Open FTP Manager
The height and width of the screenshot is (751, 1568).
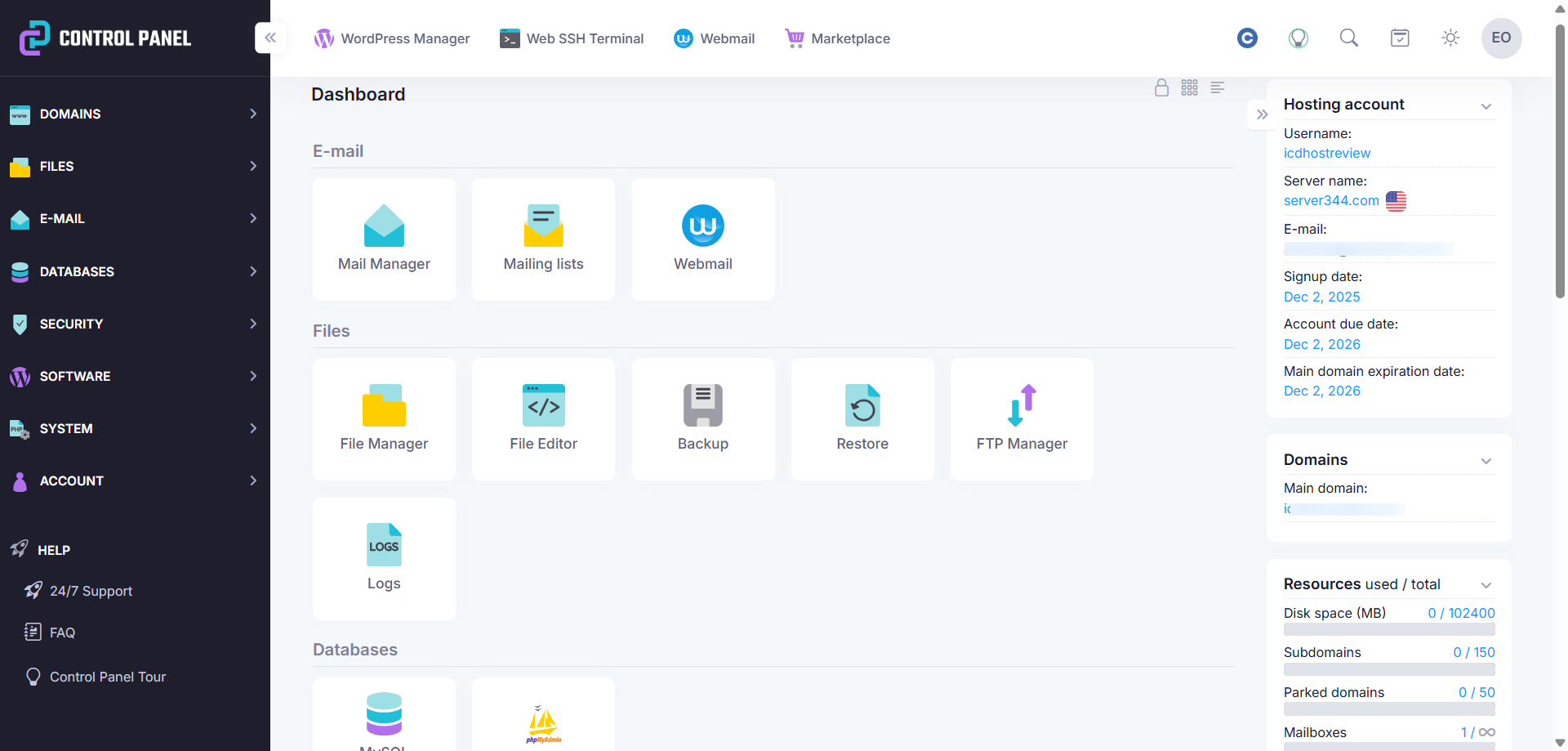pos(1022,419)
